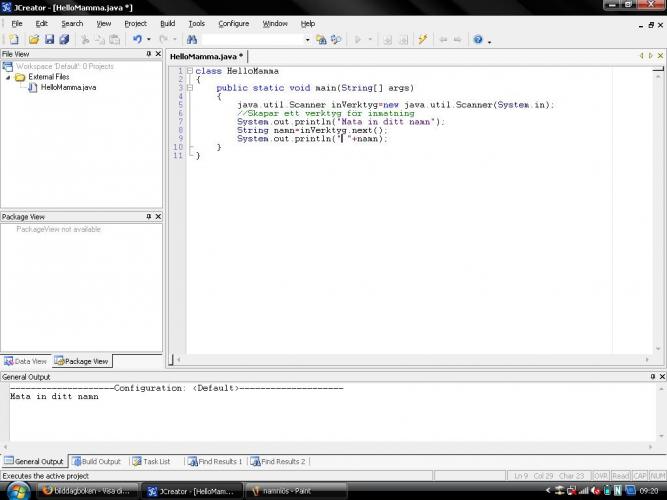Click the binoculars Find icon
This screenshot has width=667, height=500.
pyautogui.click(x=191, y=40)
